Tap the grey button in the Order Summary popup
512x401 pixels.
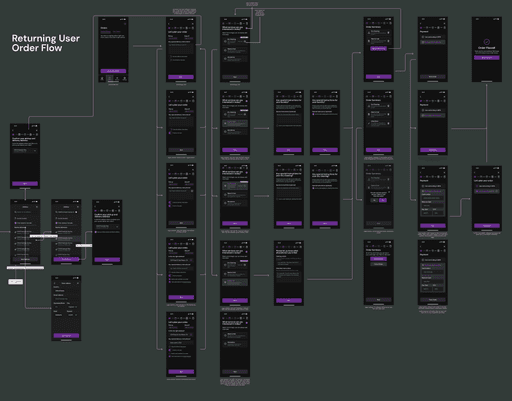click(374, 200)
